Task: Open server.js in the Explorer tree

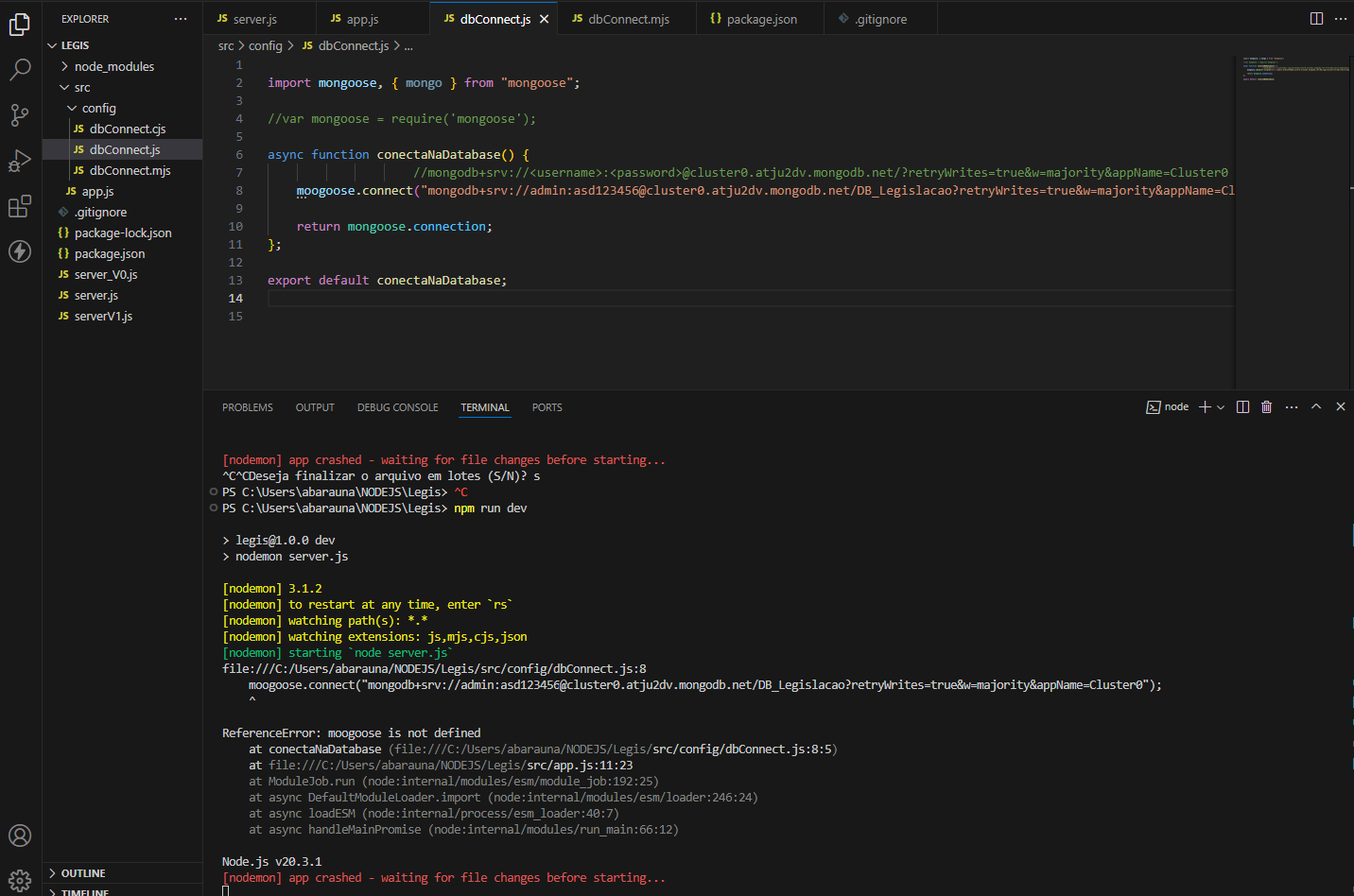Action: pyautogui.click(x=123, y=295)
